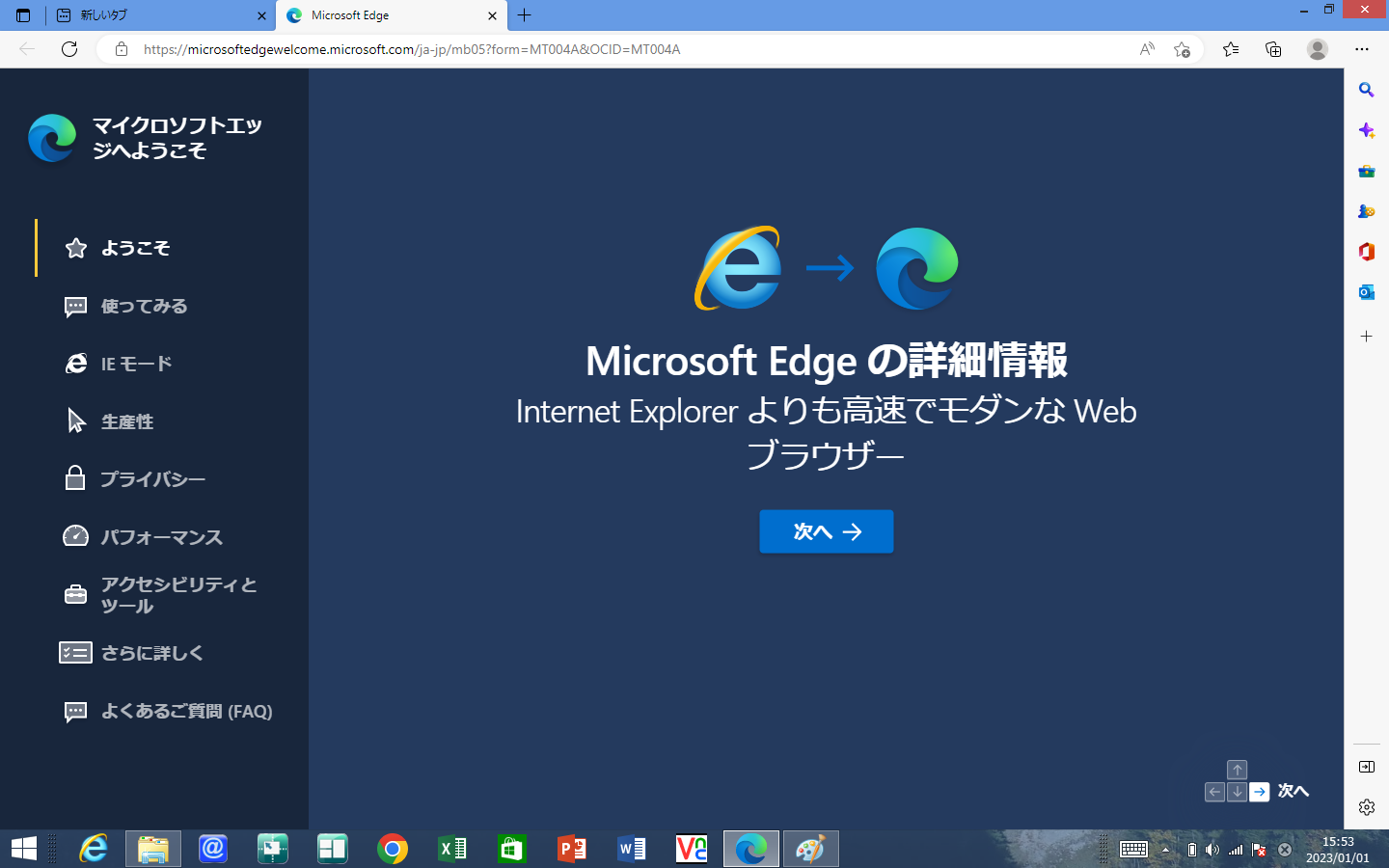1389x868 pixels.
Task: Open the Paint app in the taskbar
Action: pyautogui.click(x=811, y=849)
